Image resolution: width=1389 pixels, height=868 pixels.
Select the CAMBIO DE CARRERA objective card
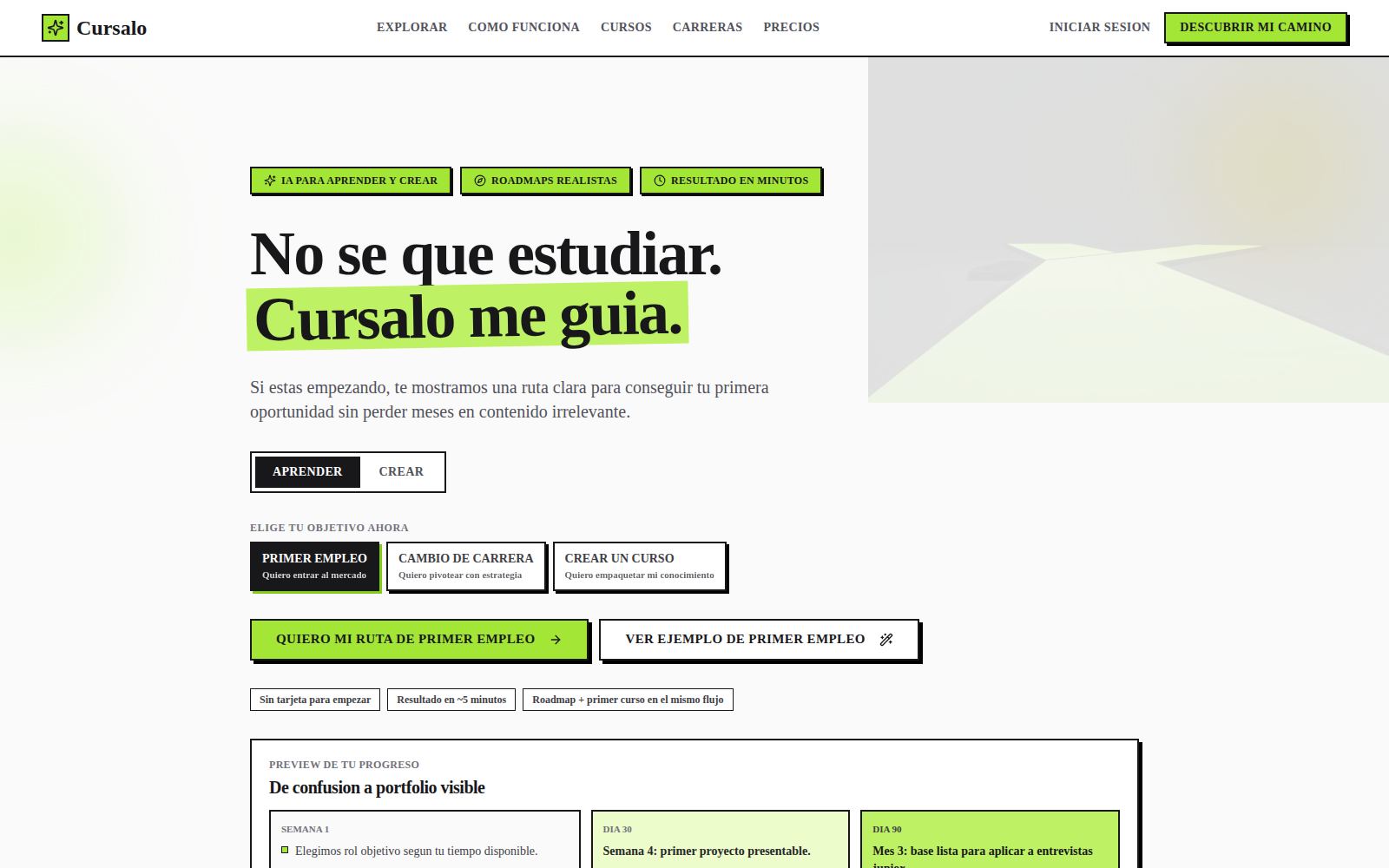tap(465, 566)
